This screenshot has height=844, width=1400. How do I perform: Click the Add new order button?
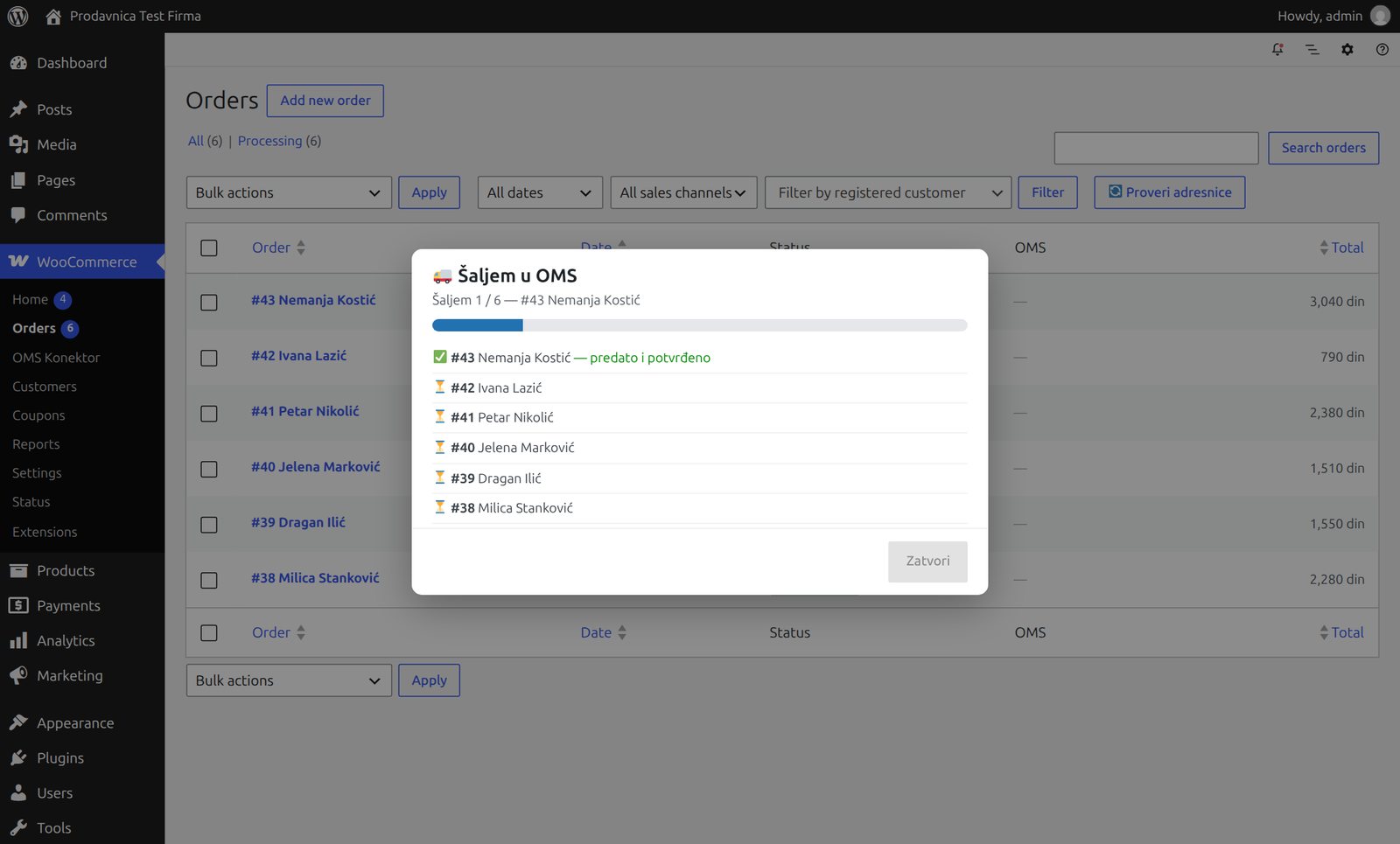pos(325,101)
